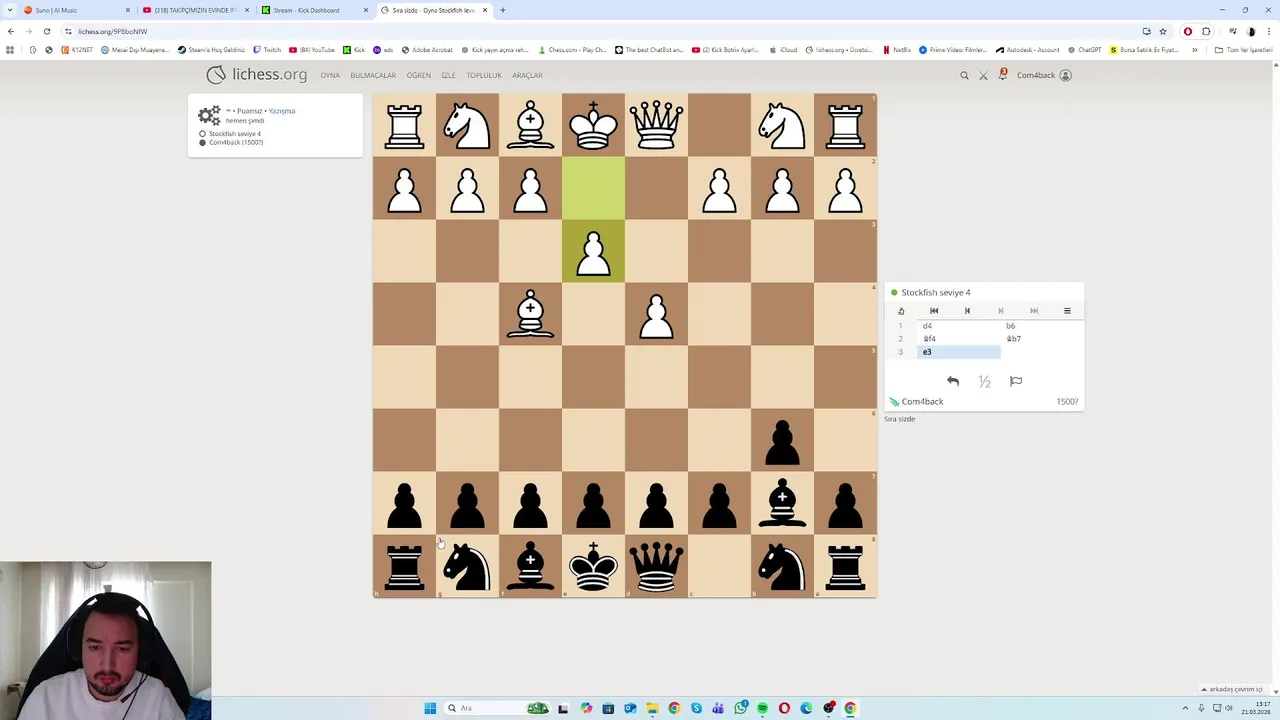1280x720 pixels.
Task: Open the İZLE menu
Action: pyautogui.click(x=448, y=75)
